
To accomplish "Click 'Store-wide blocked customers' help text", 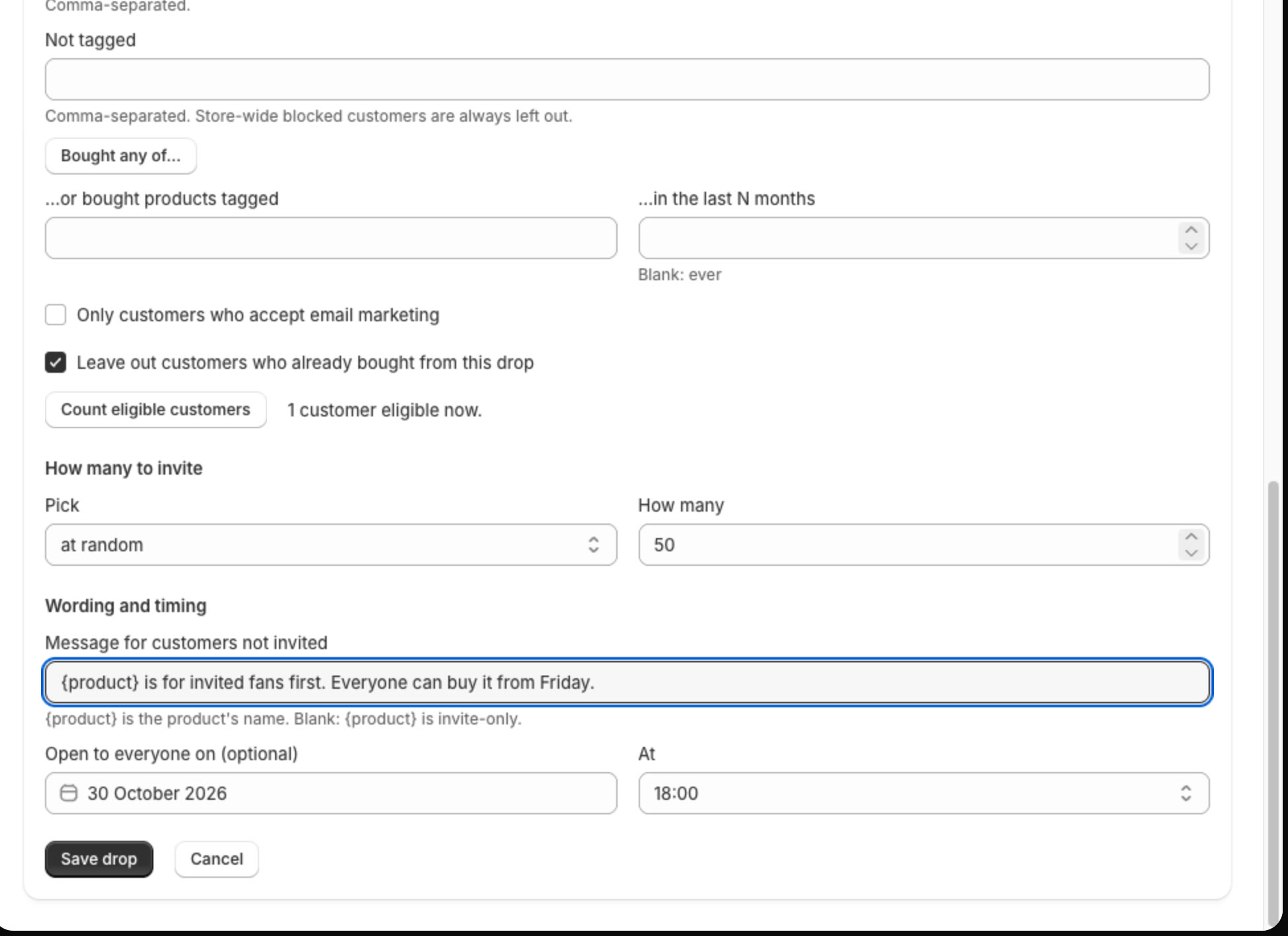I will tap(383, 116).
